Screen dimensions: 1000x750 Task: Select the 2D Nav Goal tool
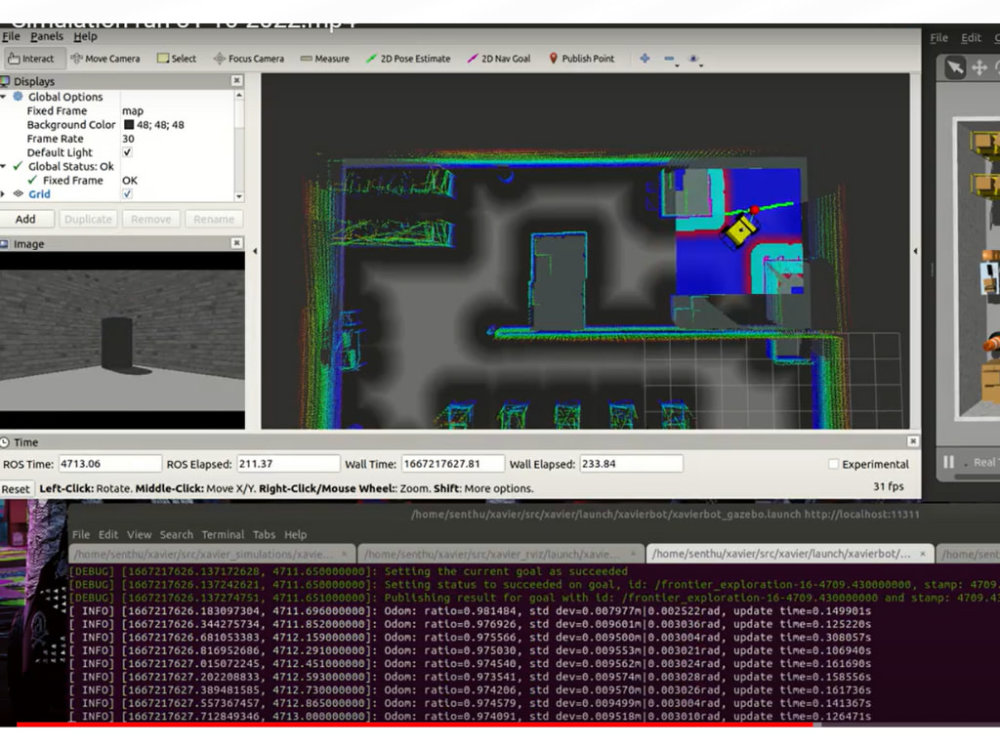(499, 59)
